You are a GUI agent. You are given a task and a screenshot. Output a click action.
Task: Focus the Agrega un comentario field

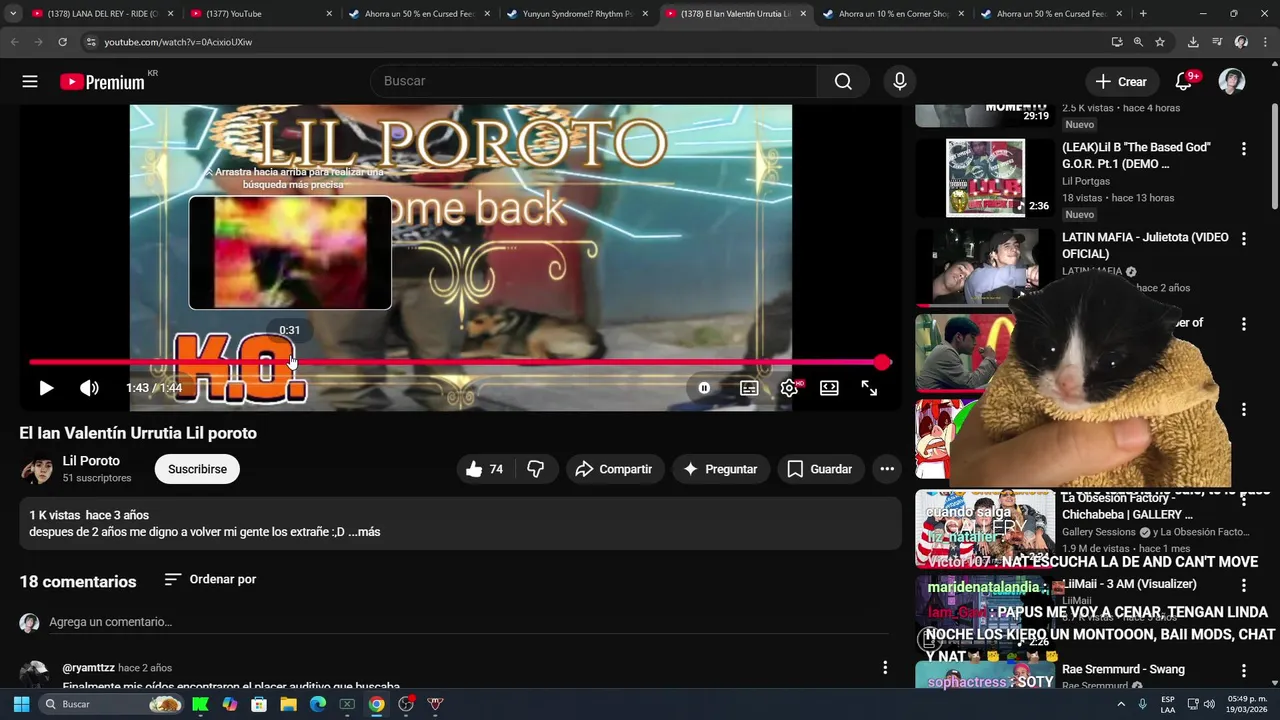[x=468, y=622]
